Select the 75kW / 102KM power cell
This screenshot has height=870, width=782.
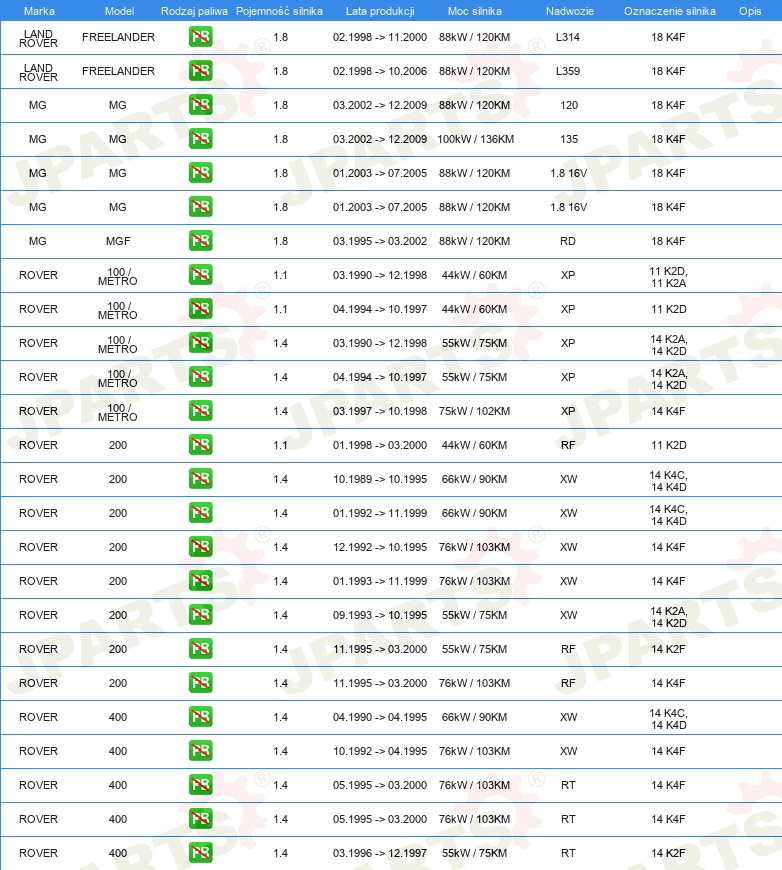pos(475,411)
